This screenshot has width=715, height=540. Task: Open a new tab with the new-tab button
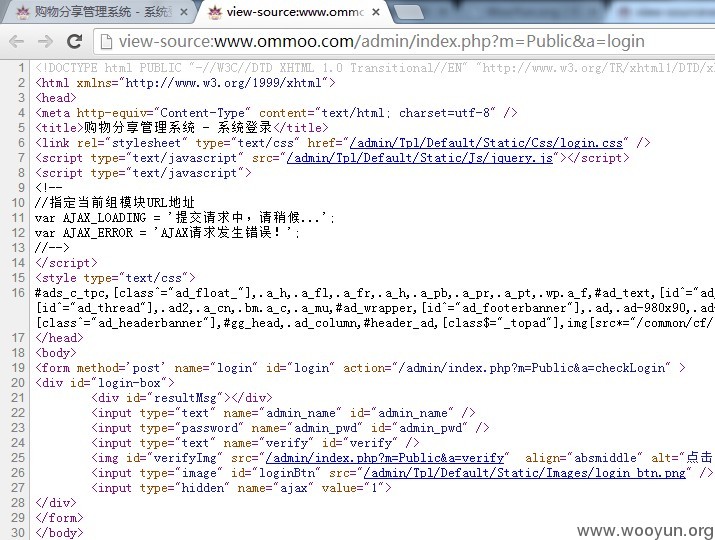coord(408,12)
